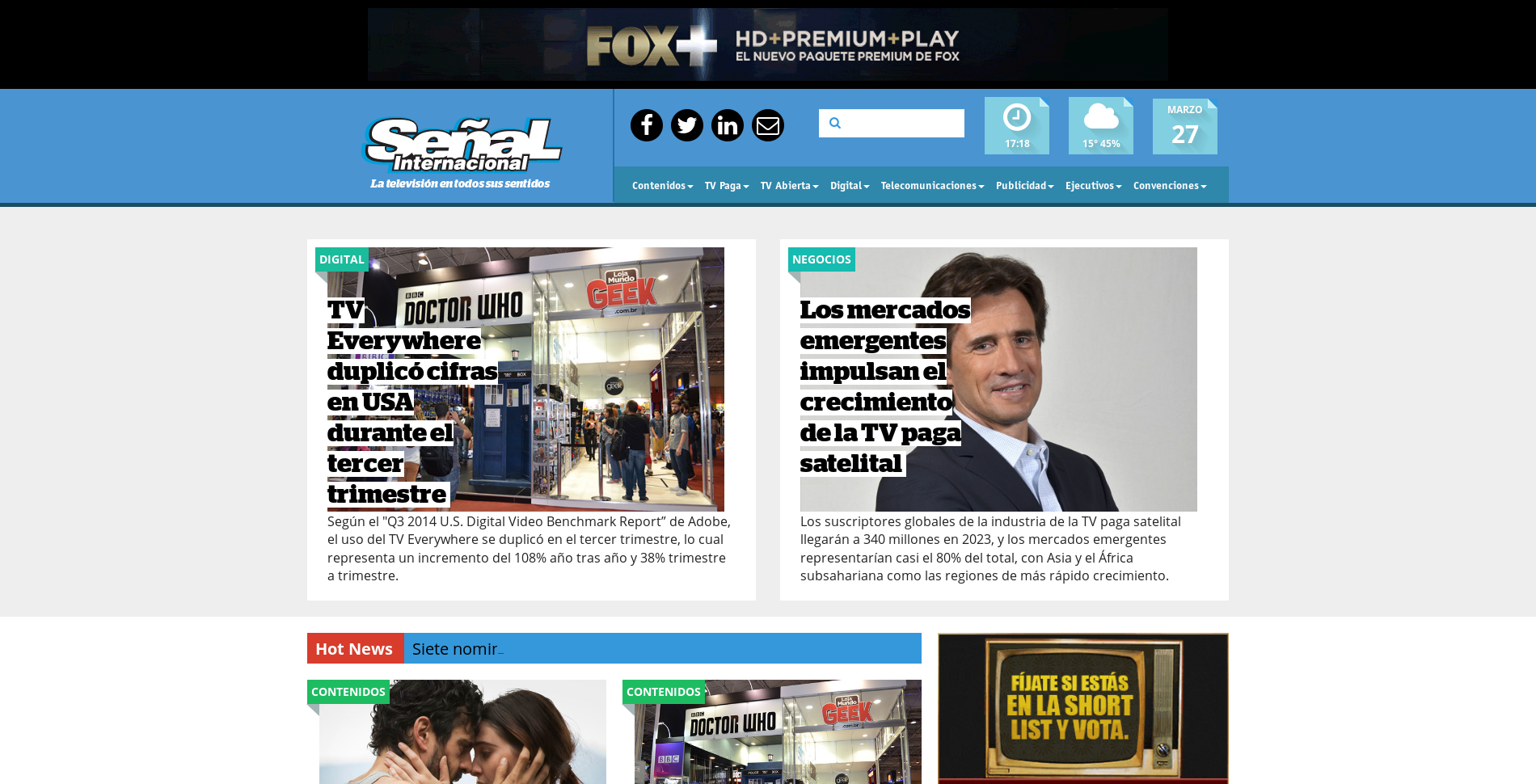Open the Publicidad menu
The width and height of the screenshot is (1536, 784).
(1024, 186)
